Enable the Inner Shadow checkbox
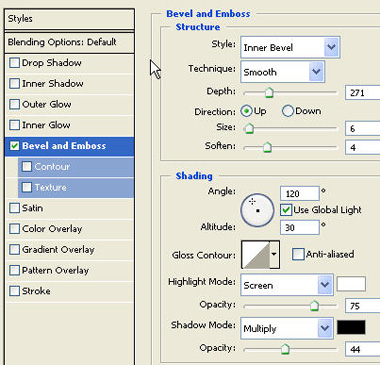 click(14, 83)
